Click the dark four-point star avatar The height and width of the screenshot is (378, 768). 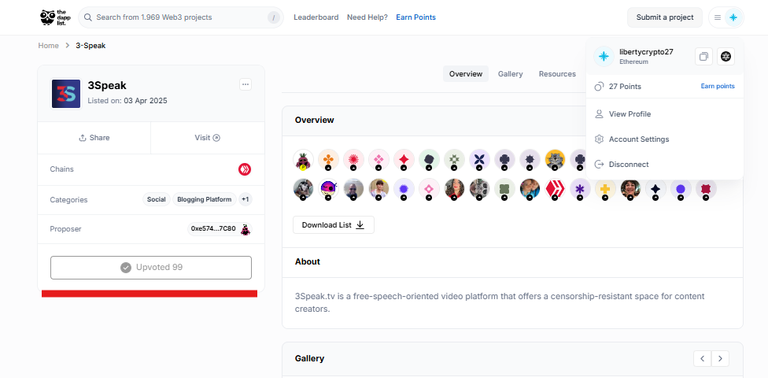tap(655, 189)
